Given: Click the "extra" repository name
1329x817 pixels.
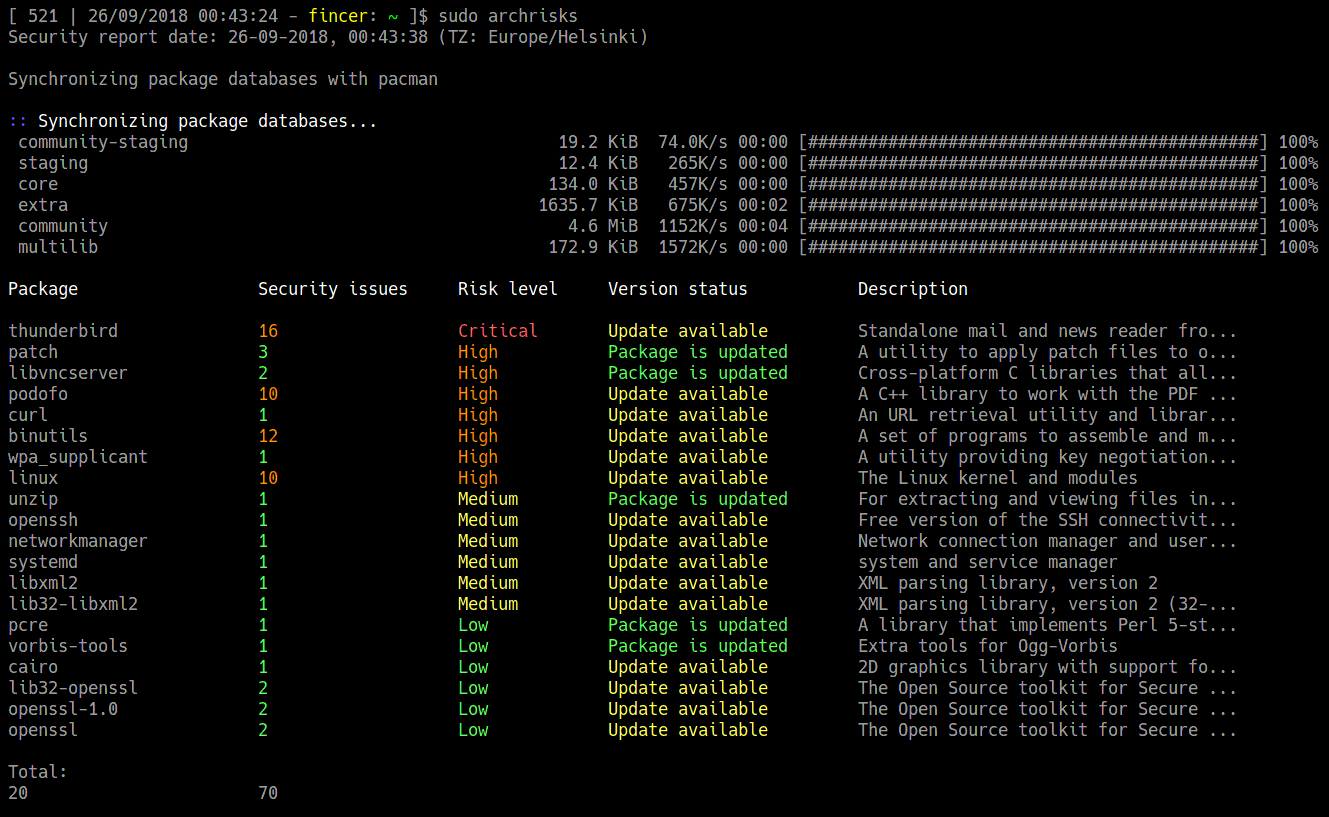Looking at the screenshot, I should point(43,205).
